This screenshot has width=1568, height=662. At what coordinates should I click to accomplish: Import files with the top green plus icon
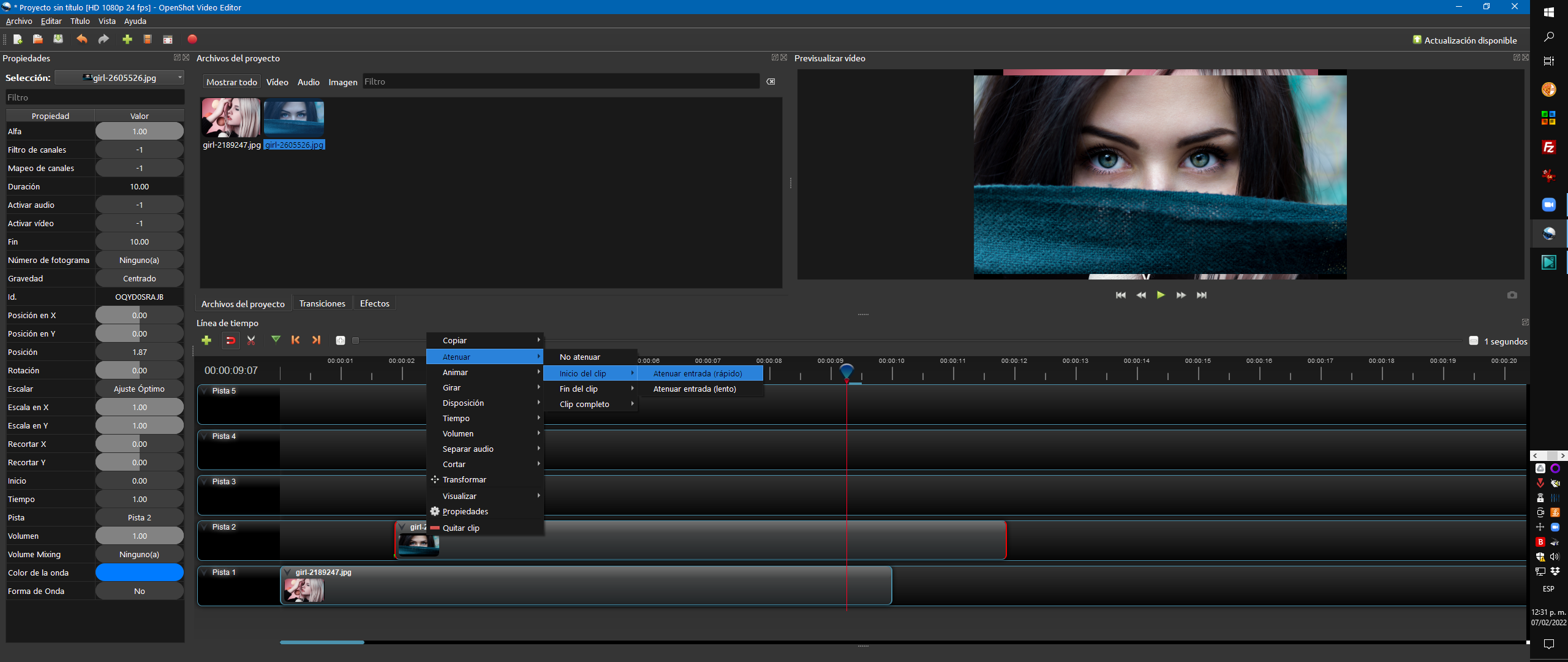(127, 39)
